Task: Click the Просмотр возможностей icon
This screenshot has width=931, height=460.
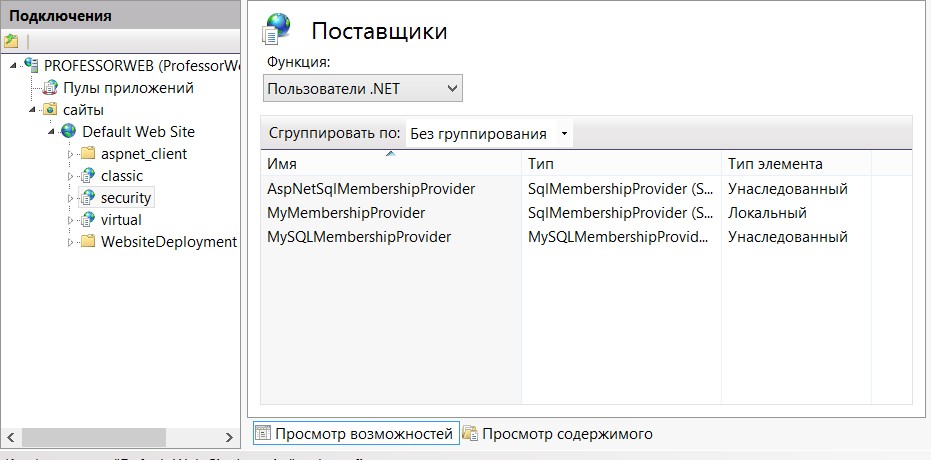Action: click(x=264, y=434)
